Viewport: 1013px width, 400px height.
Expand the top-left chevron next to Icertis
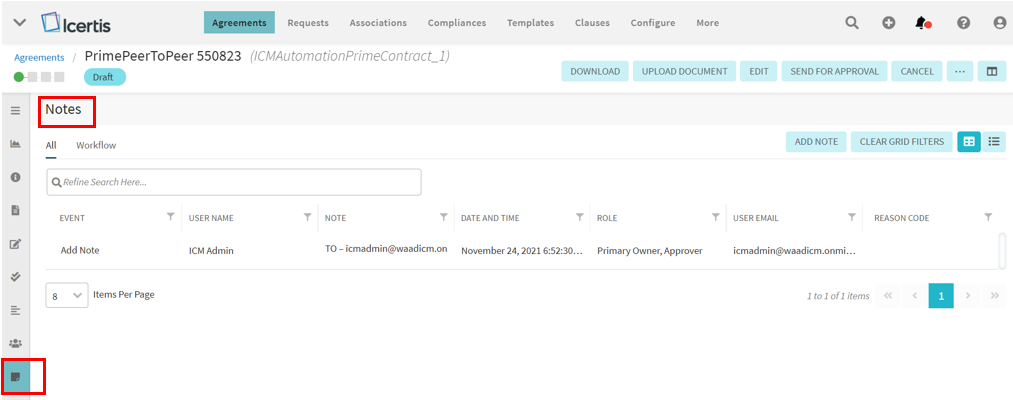point(19,23)
